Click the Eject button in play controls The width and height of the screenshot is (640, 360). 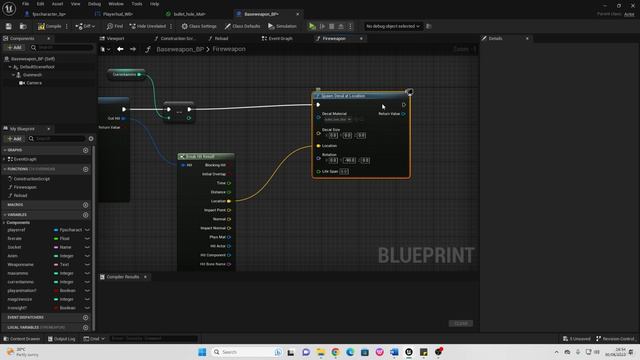click(341, 26)
